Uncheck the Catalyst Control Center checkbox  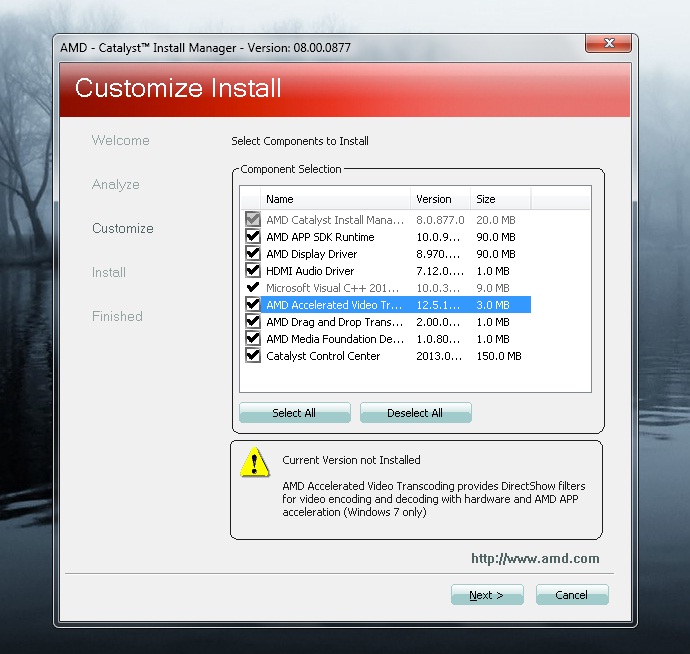click(253, 356)
